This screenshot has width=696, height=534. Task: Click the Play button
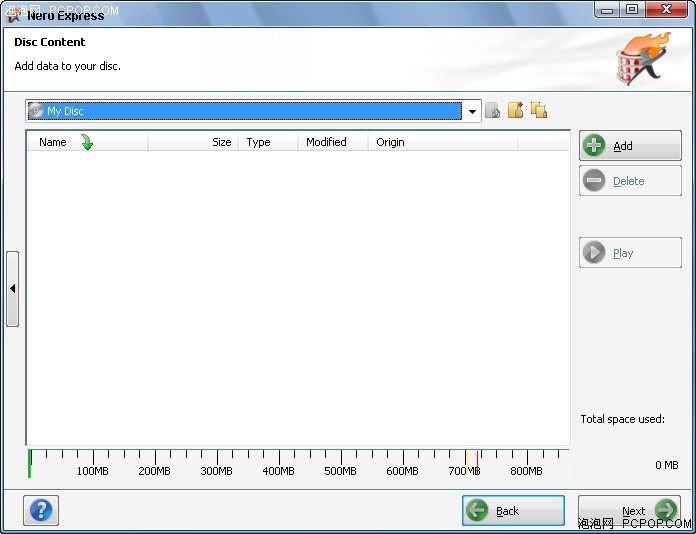coord(630,253)
